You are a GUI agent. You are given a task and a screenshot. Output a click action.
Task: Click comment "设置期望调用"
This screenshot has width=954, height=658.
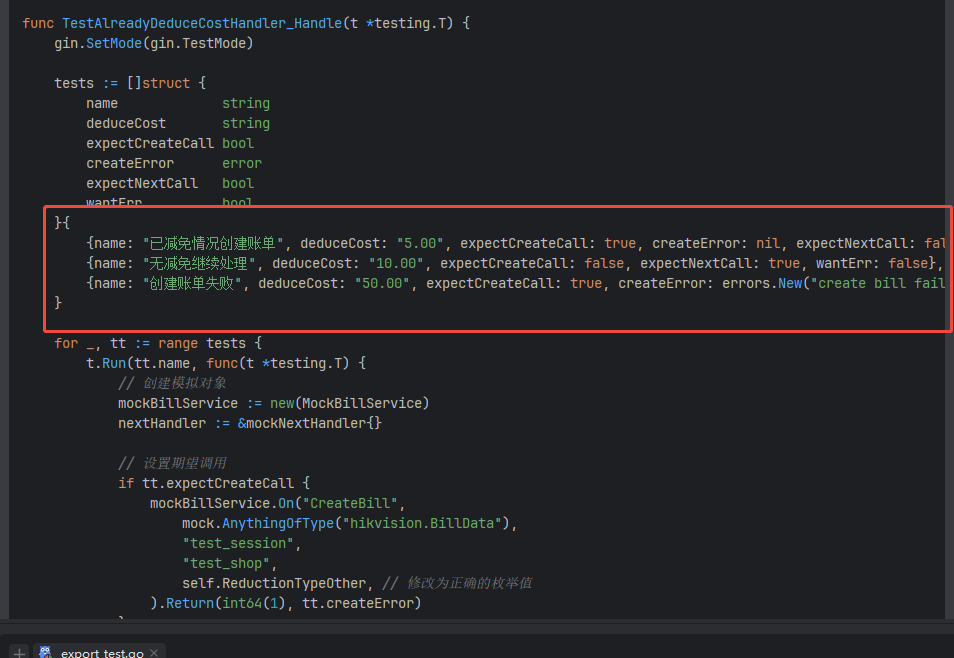pyautogui.click(x=184, y=464)
